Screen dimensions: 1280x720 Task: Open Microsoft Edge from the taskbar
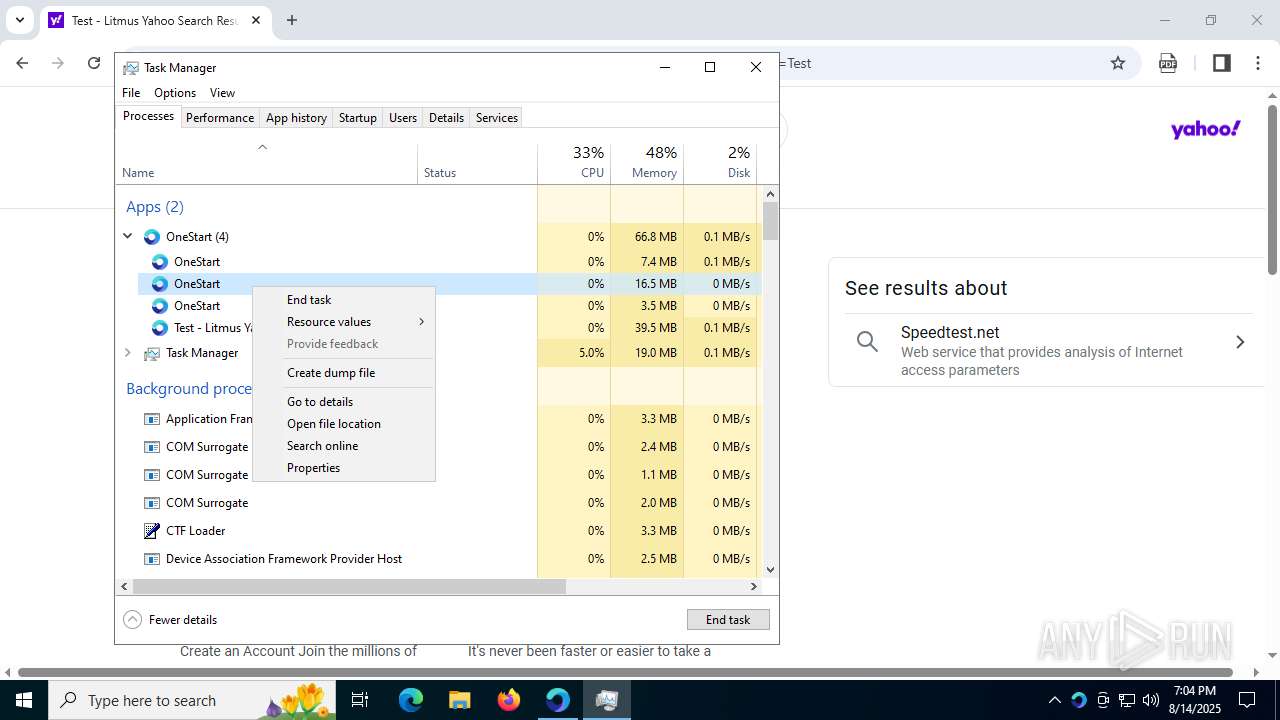[411, 700]
